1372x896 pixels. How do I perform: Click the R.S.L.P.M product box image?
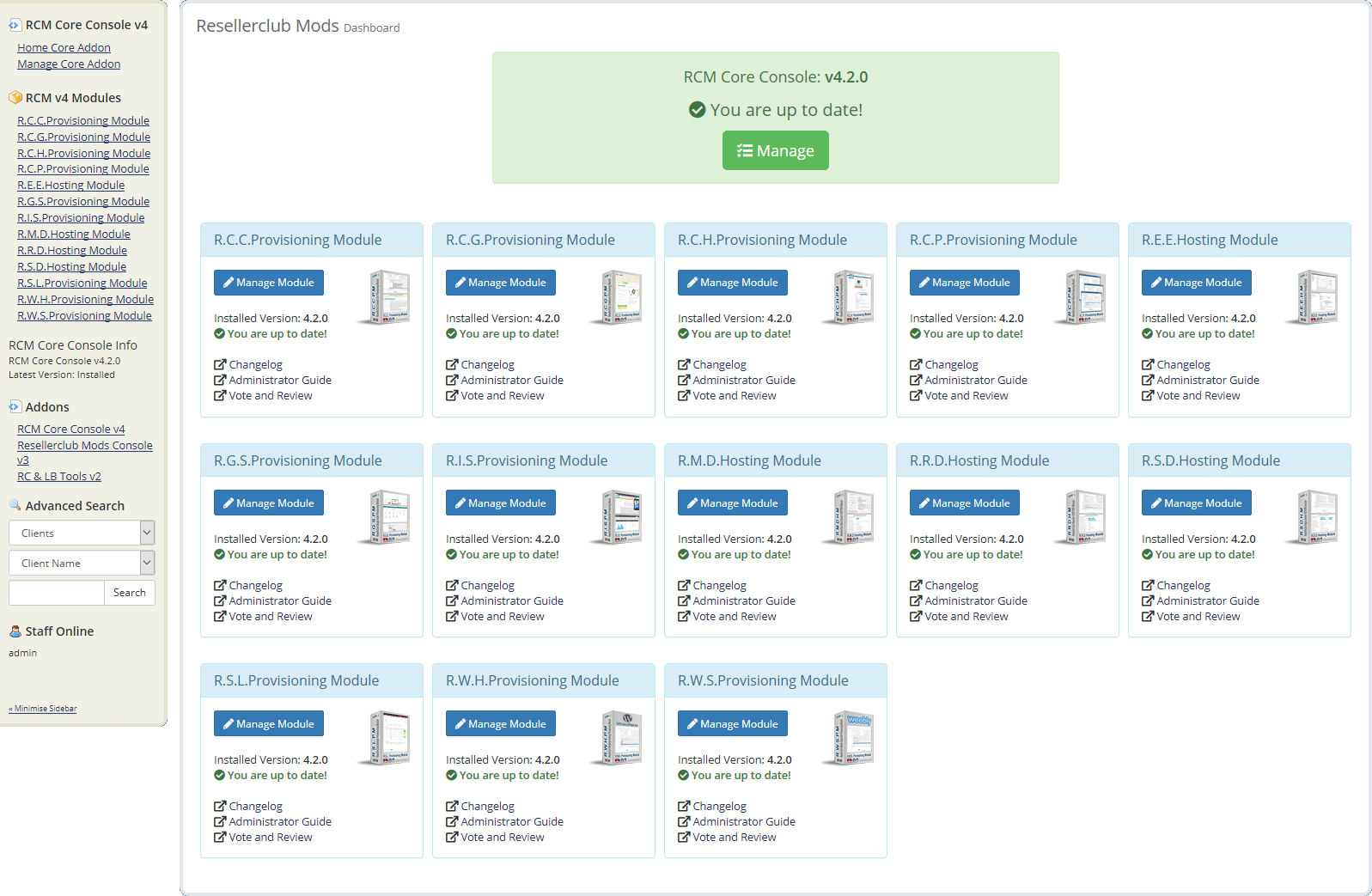click(x=384, y=738)
